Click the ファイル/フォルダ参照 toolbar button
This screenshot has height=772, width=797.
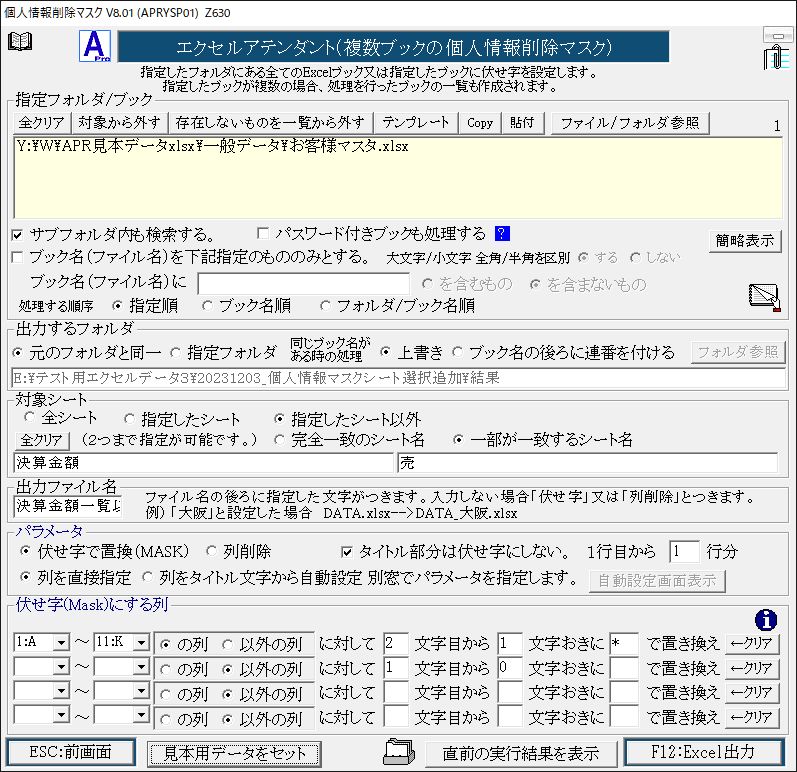click(630, 123)
